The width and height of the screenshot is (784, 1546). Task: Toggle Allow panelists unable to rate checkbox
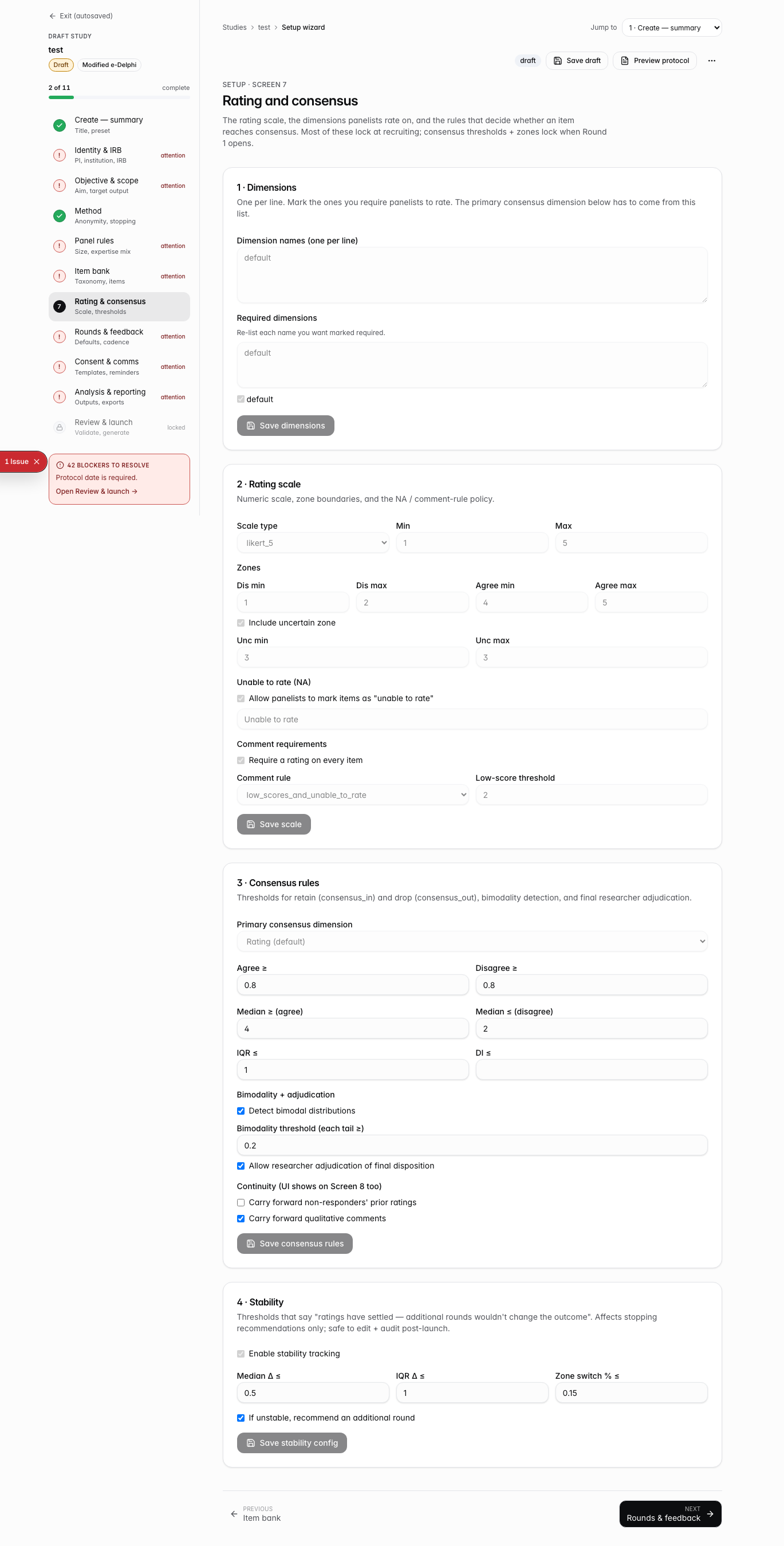(x=241, y=699)
